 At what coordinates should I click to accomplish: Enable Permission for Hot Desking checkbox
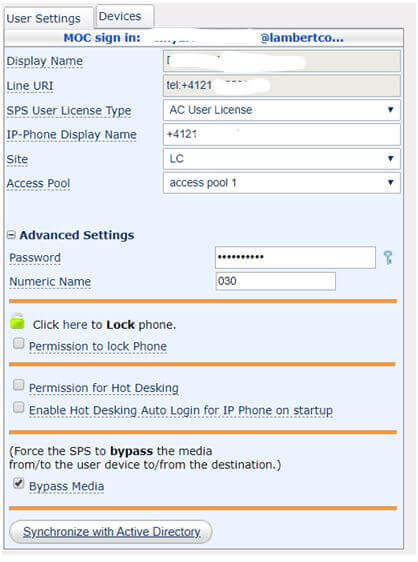coord(18,385)
